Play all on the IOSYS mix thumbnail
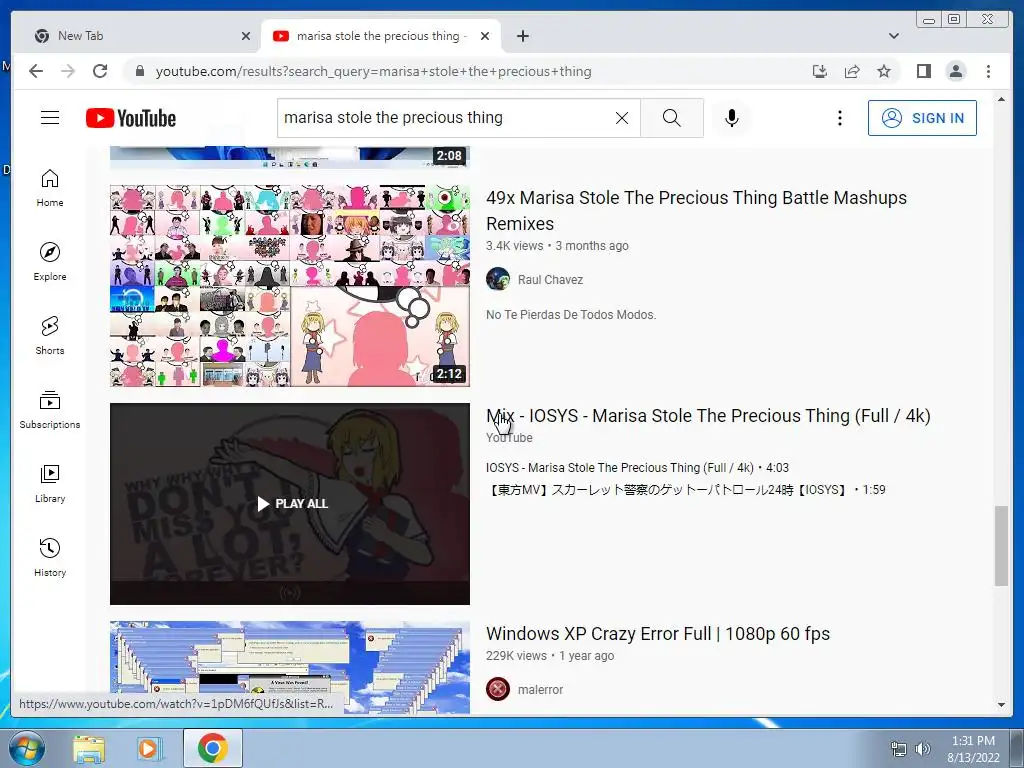Image resolution: width=1024 pixels, height=768 pixels. pos(289,504)
